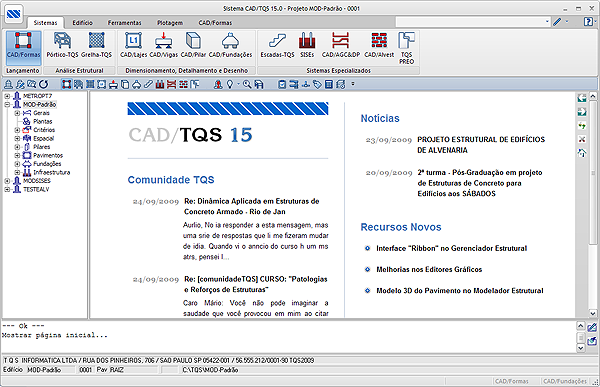Select the TESTEALV project in the tree
This screenshot has height=387, width=600.
(36, 189)
